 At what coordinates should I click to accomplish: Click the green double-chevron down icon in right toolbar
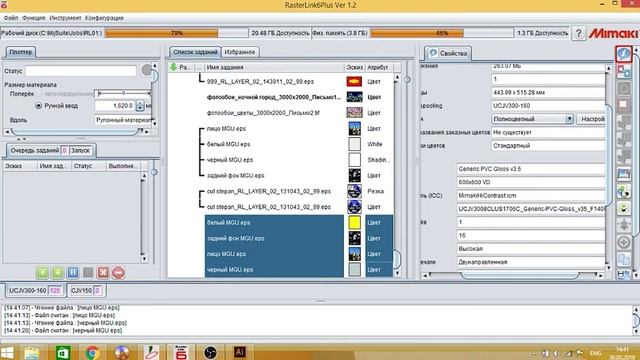623,208
